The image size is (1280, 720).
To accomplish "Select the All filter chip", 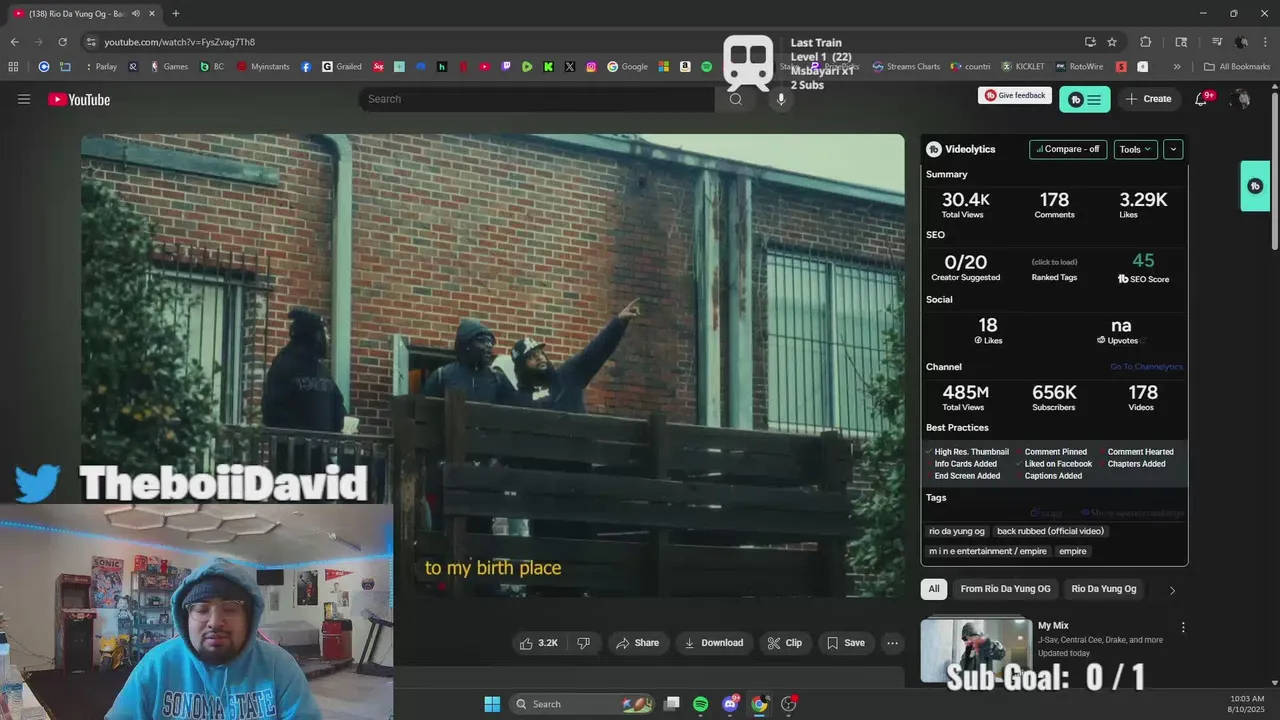I will click(x=934, y=589).
